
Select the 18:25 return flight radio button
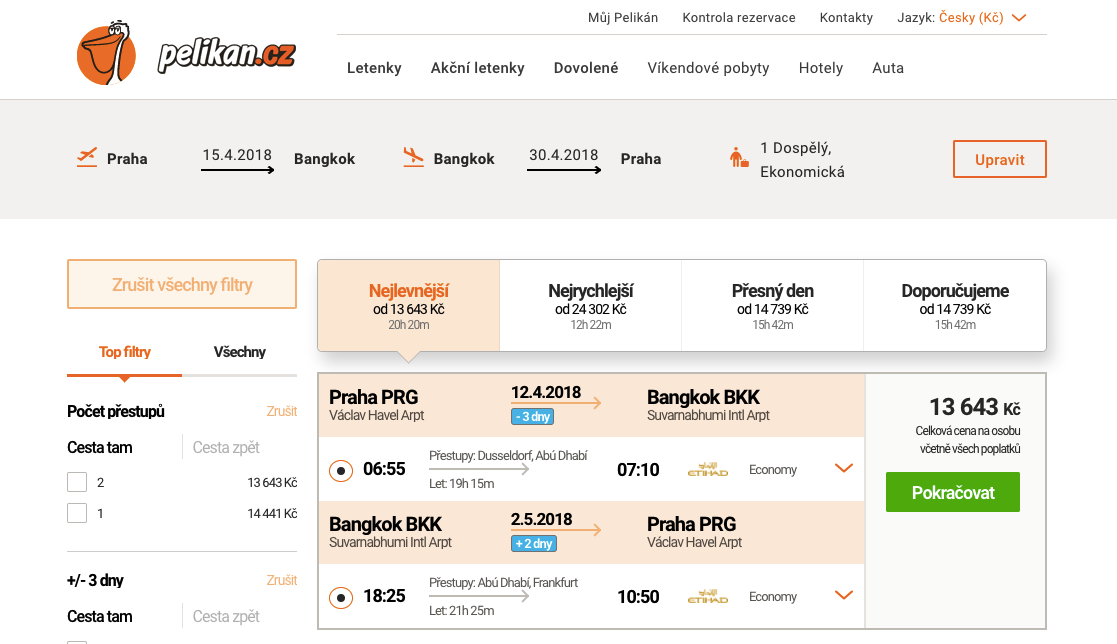(341, 597)
